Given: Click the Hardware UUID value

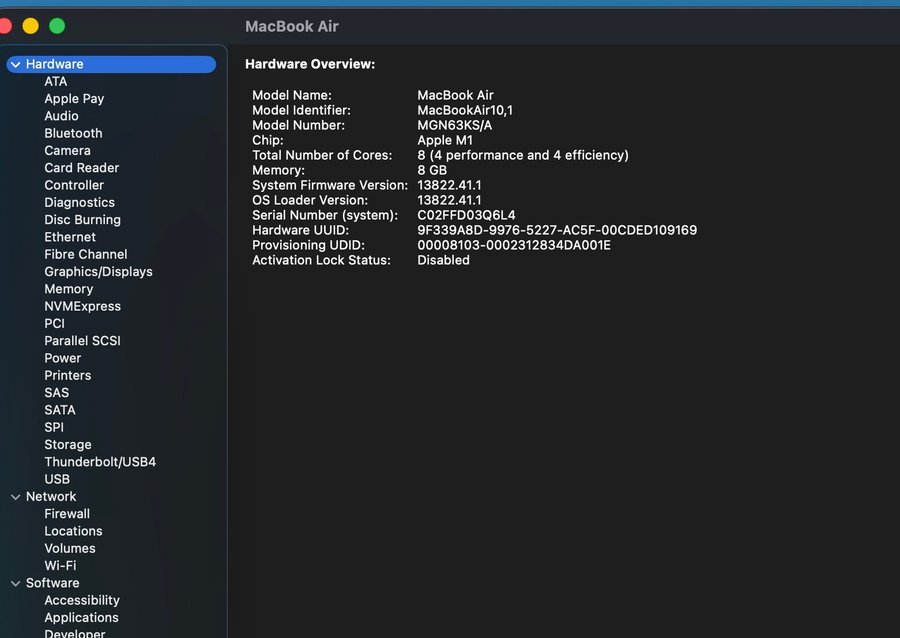Looking at the screenshot, I should tap(556, 230).
